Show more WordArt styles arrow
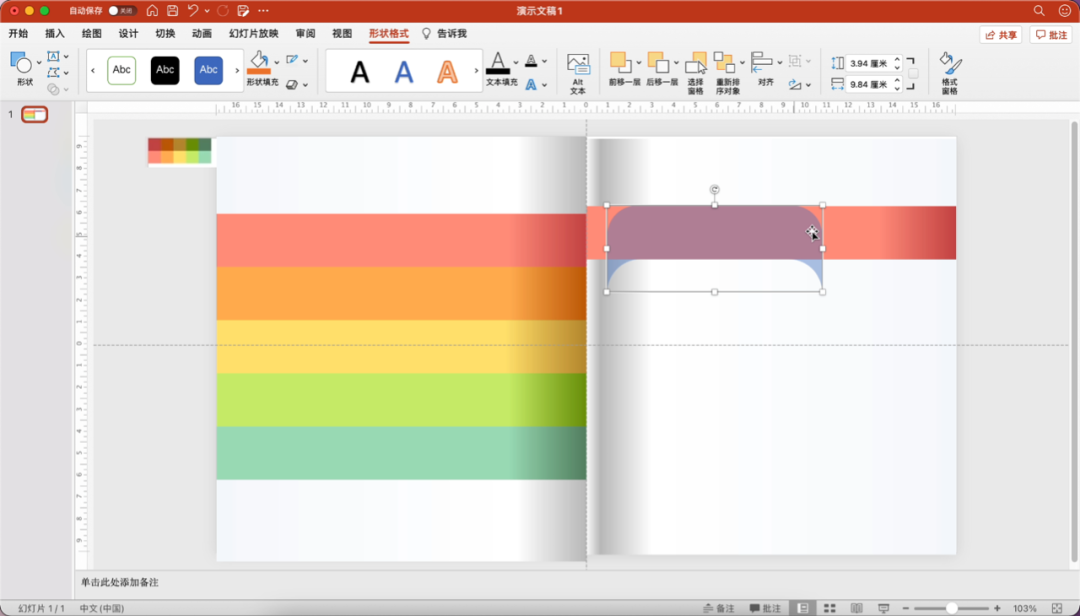1080x616 pixels. coord(476,70)
